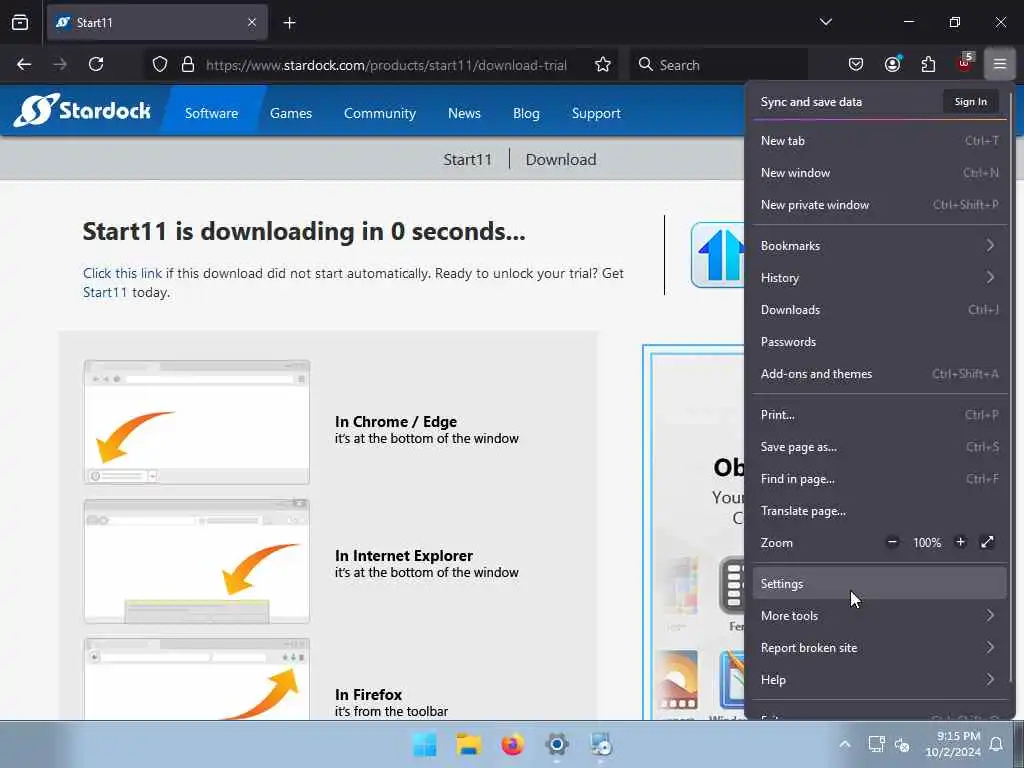Open the Games navigation tab
This screenshot has height=768, width=1024.
pyautogui.click(x=291, y=113)
